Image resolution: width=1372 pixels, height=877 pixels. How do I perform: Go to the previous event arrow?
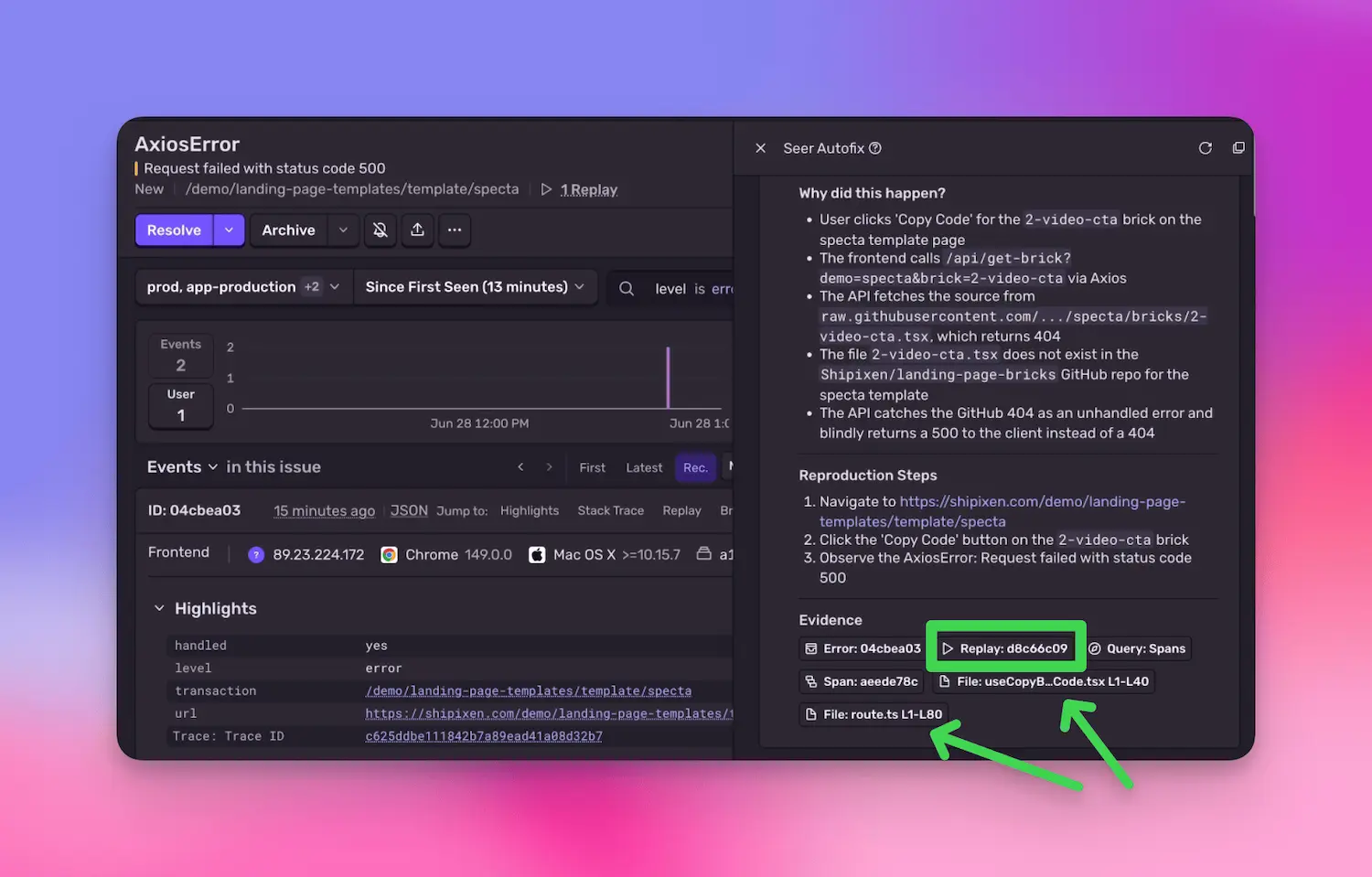[x=520, y=467]
